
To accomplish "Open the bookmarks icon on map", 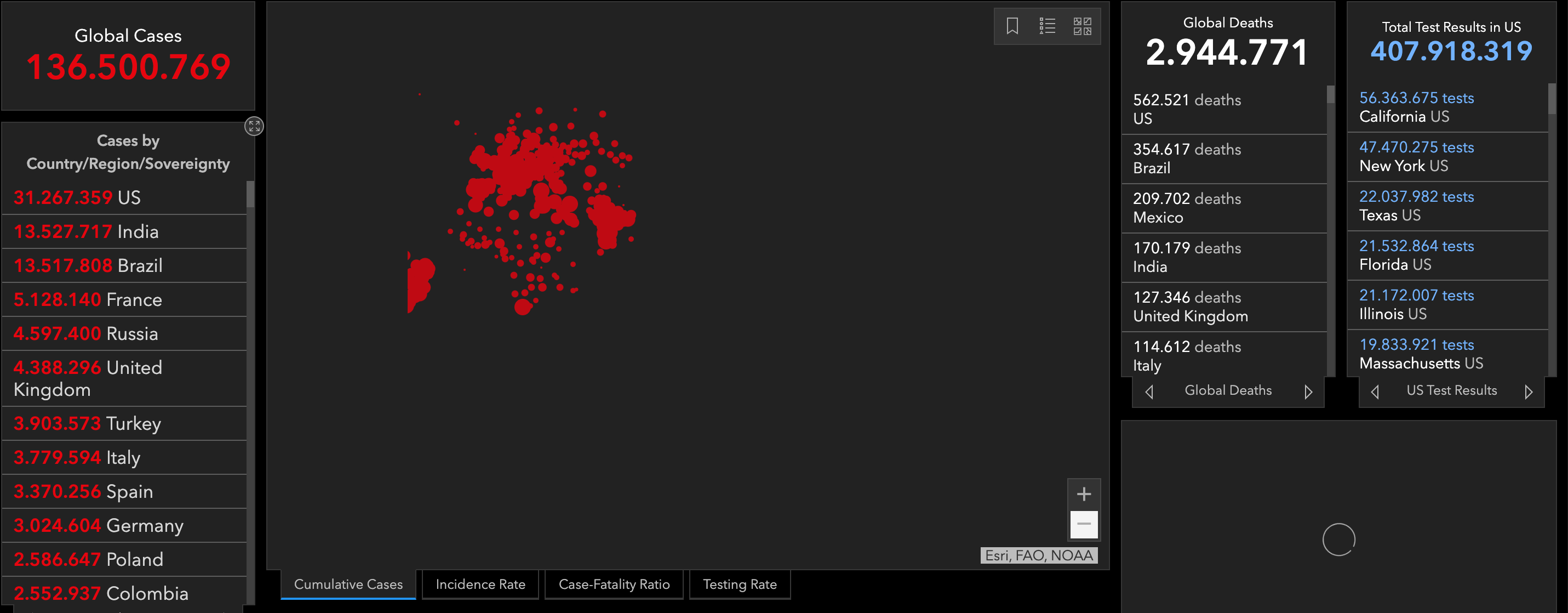I will click(x=1012, y=26).
